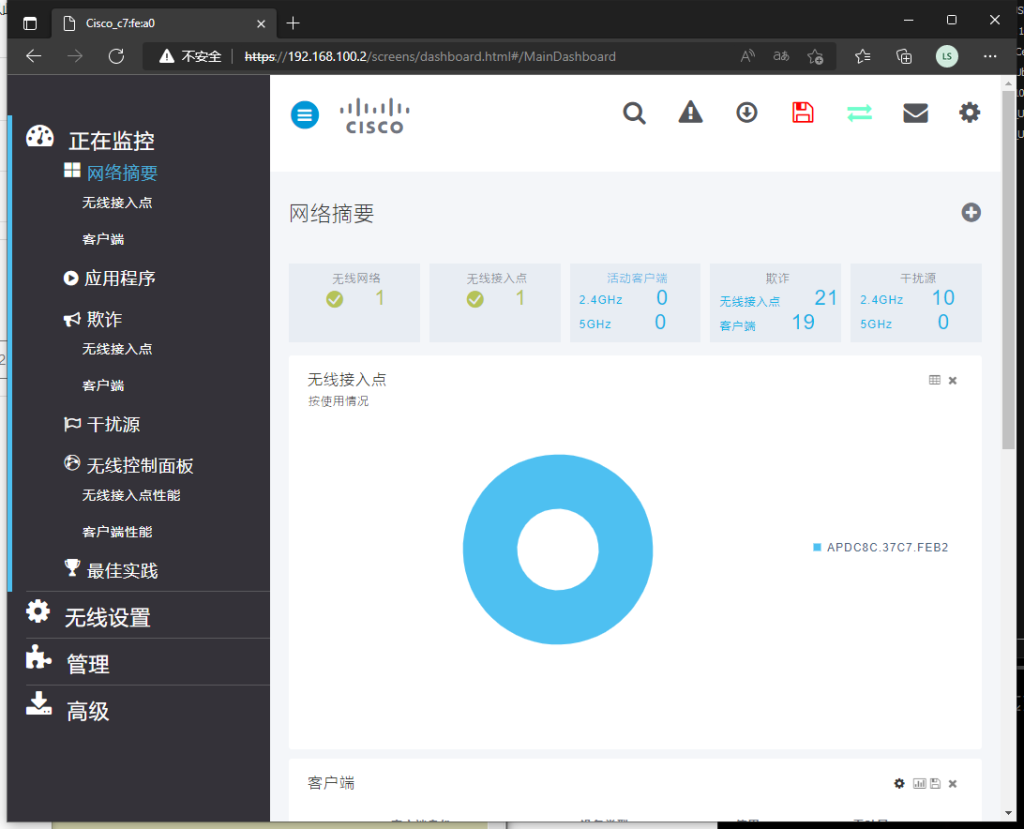Open the search magnifier icon
1024x829 pixels.
635,113
